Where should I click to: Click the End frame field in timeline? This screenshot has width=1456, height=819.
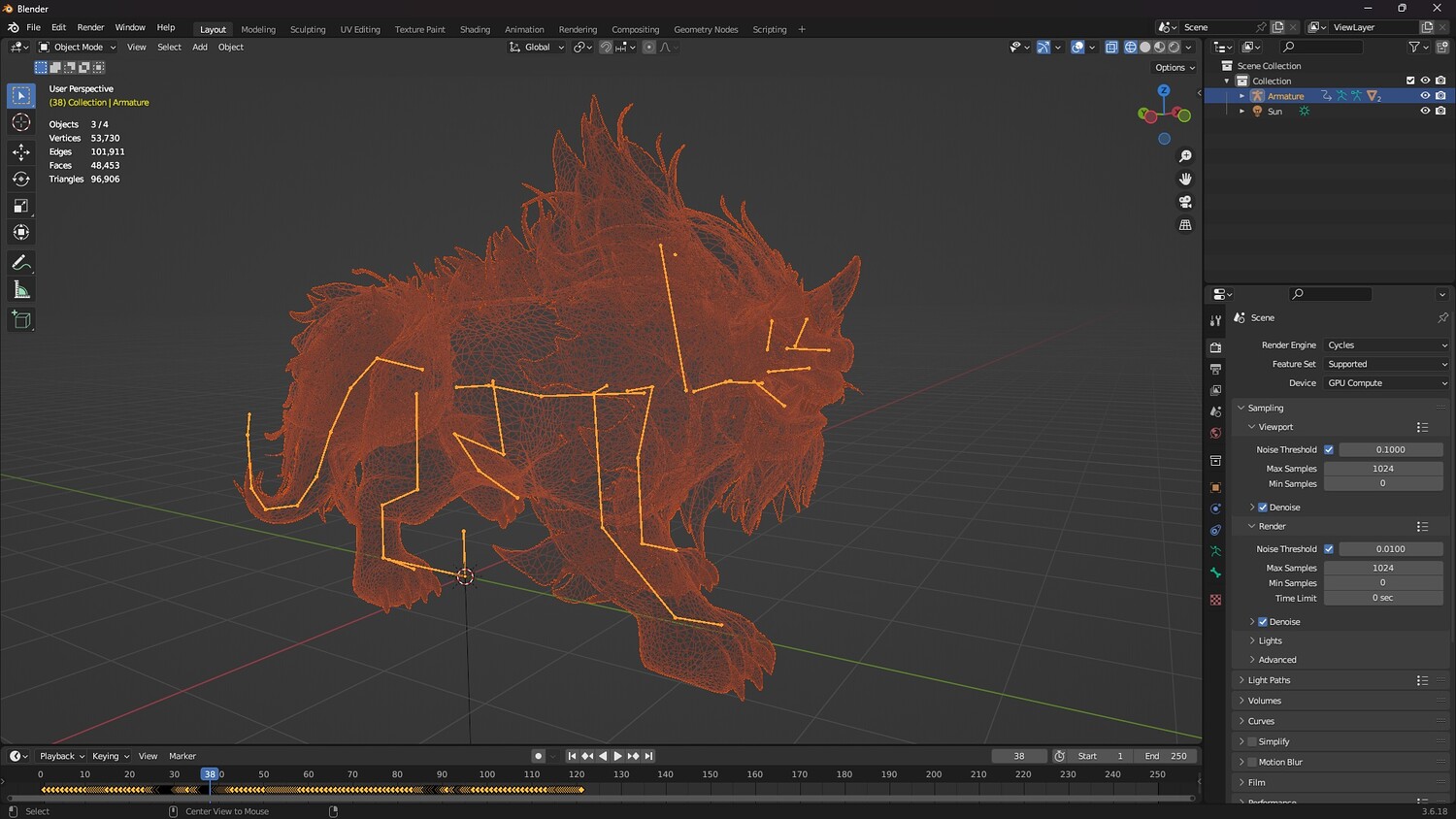[1166, 756]
